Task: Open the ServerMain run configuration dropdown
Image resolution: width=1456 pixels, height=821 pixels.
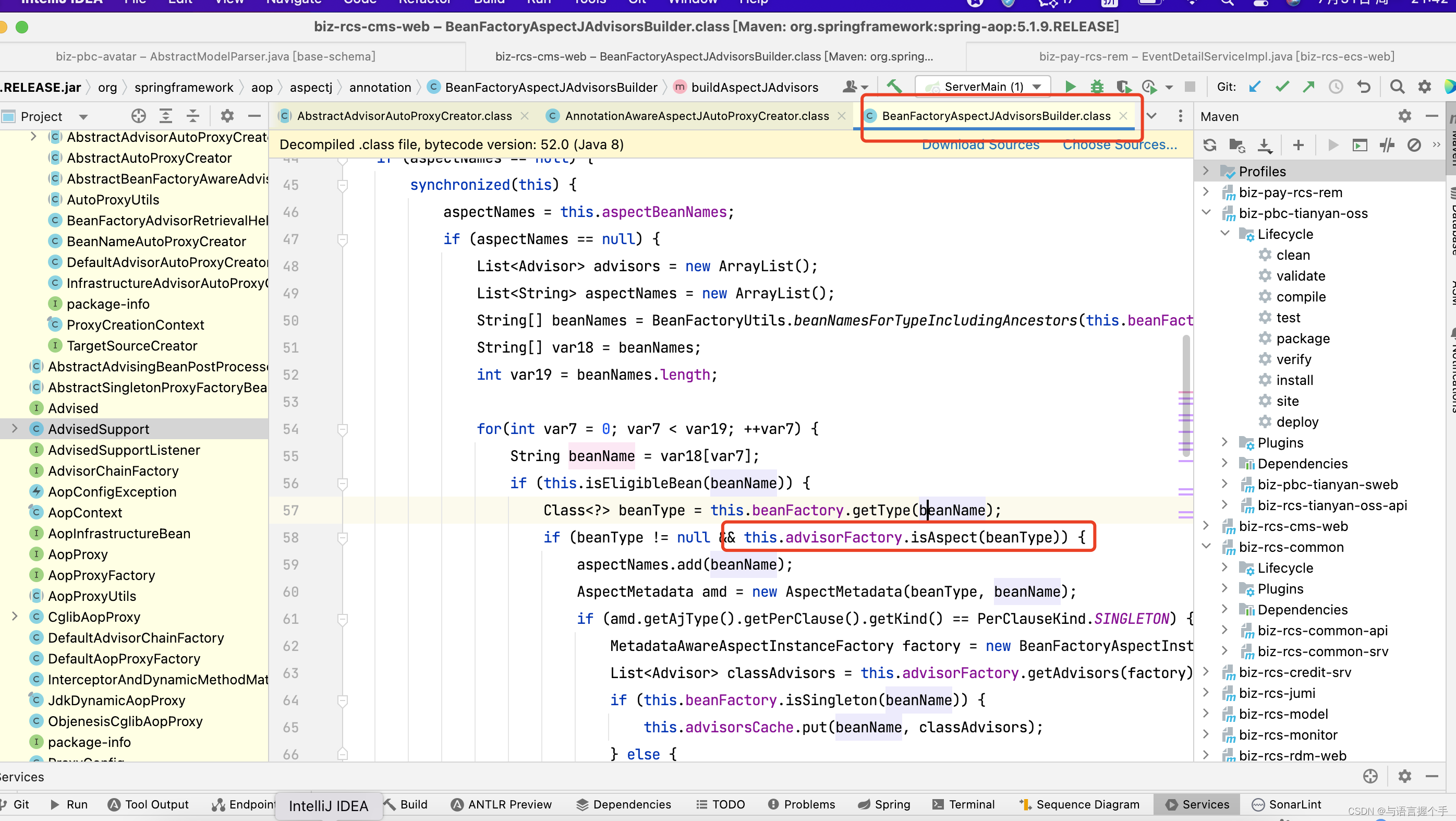Action: click(1037, 87)
